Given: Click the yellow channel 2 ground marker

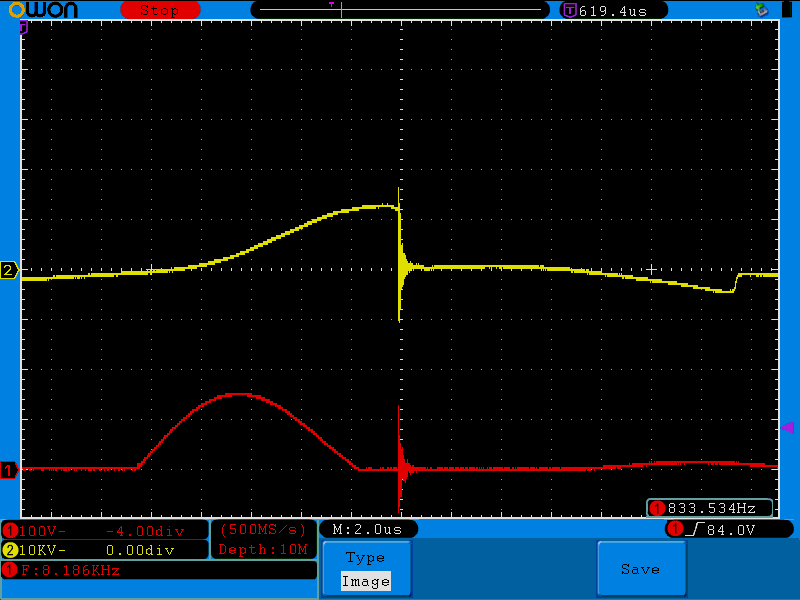Looking at the screenshot, I should tap(9, 271).
